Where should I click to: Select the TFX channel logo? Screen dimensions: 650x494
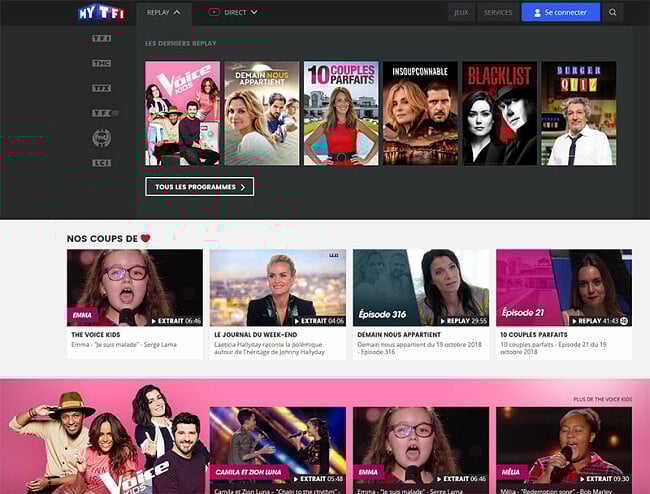tap(102, 88)
